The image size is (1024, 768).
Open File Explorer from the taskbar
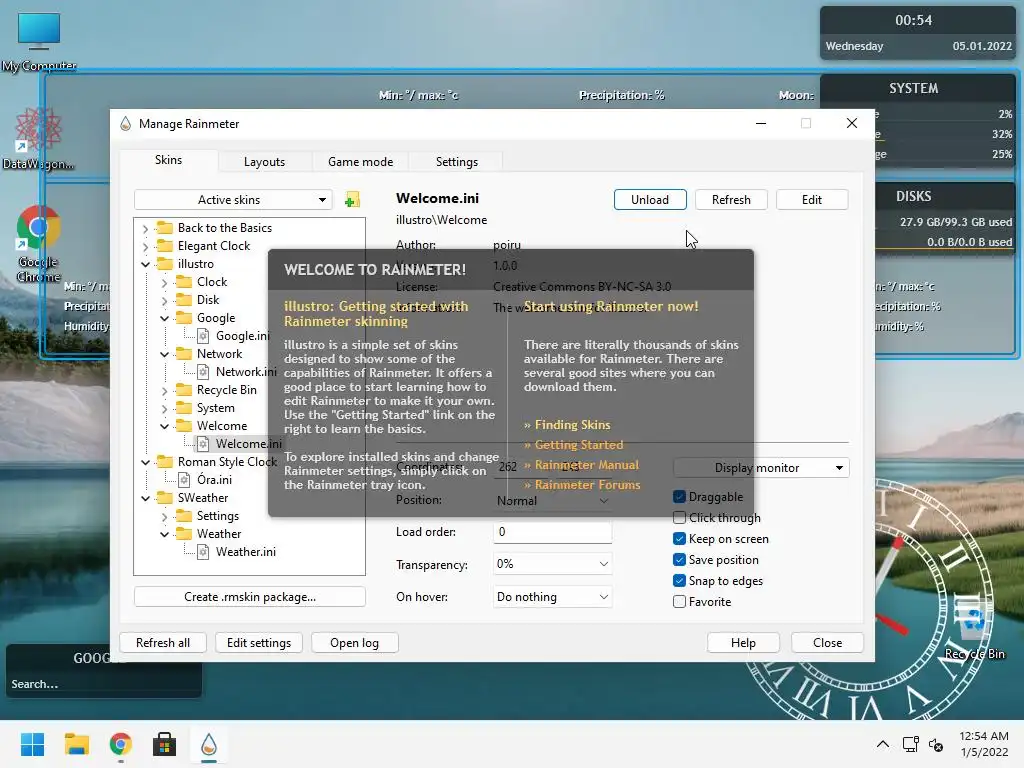76,744
